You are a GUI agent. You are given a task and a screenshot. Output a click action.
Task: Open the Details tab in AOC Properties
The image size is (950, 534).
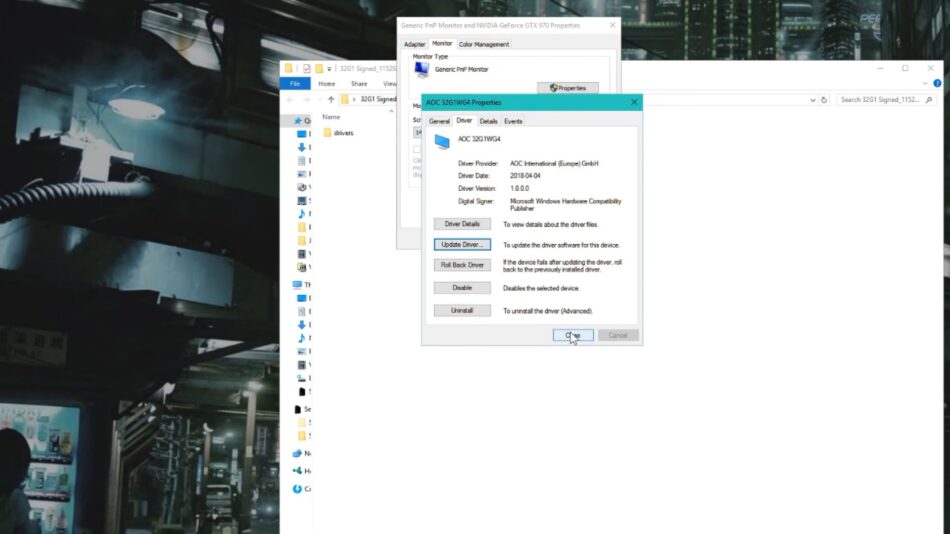pyautogui.click(x=488, y=121)
